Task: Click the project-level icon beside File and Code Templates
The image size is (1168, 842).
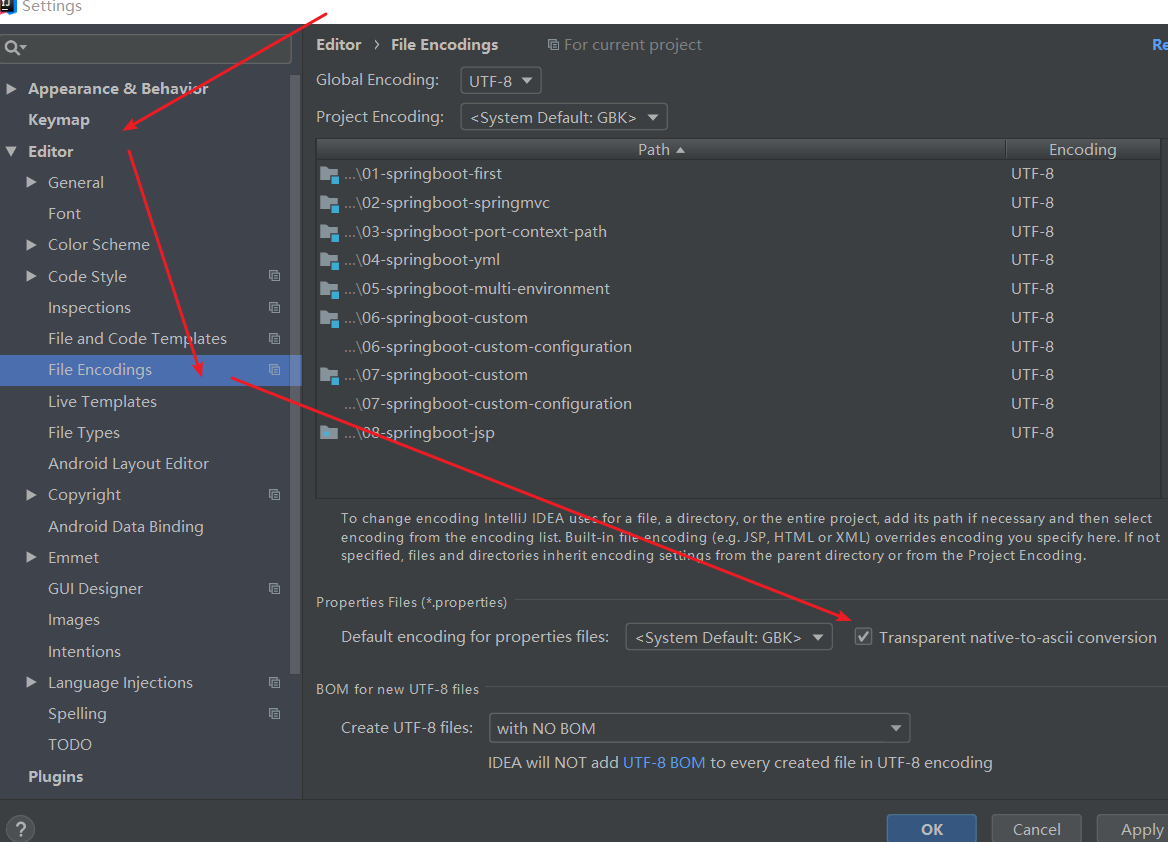Action: [274, 338]
